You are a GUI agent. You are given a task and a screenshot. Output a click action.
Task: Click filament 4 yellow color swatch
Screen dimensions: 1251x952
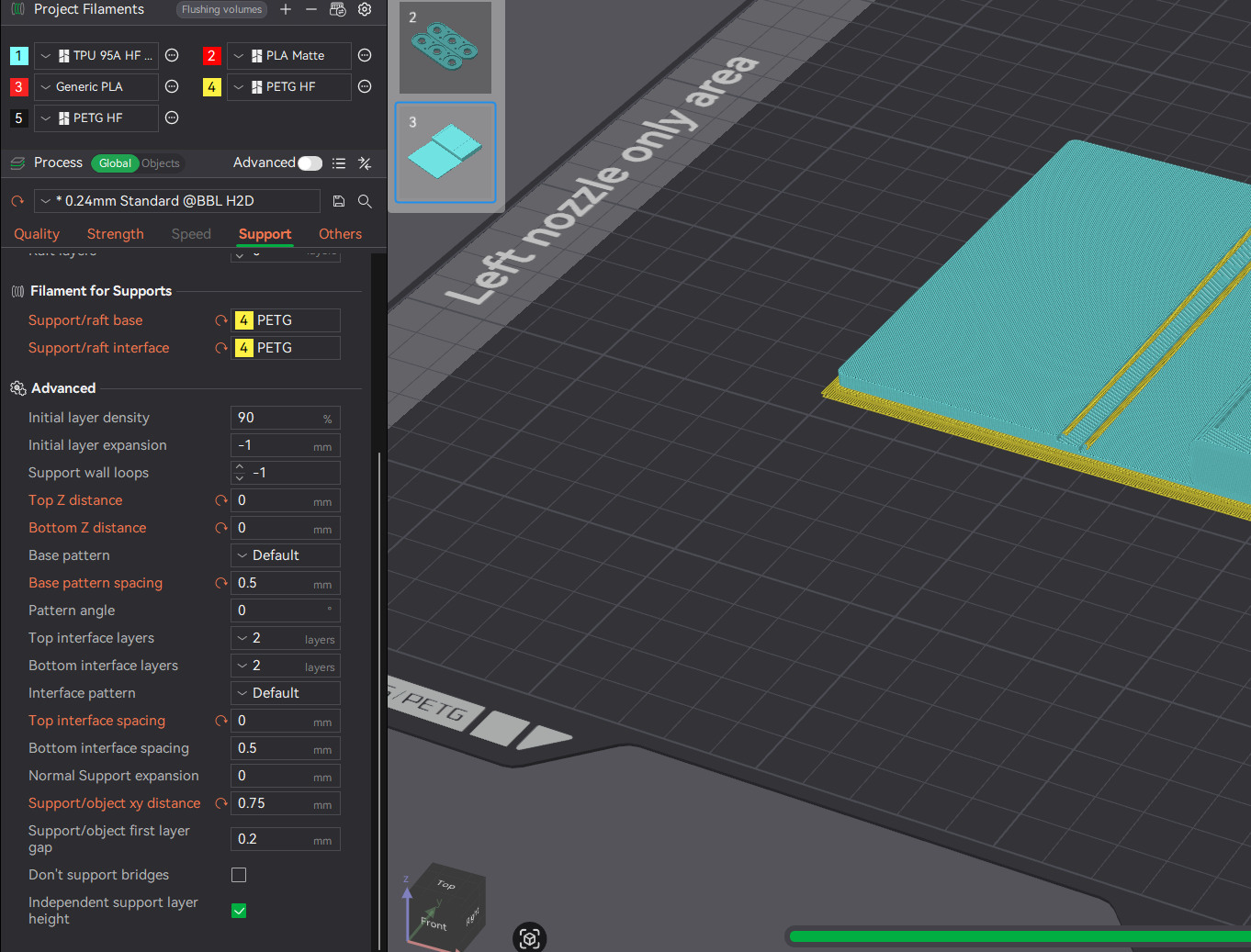point(211,86)
